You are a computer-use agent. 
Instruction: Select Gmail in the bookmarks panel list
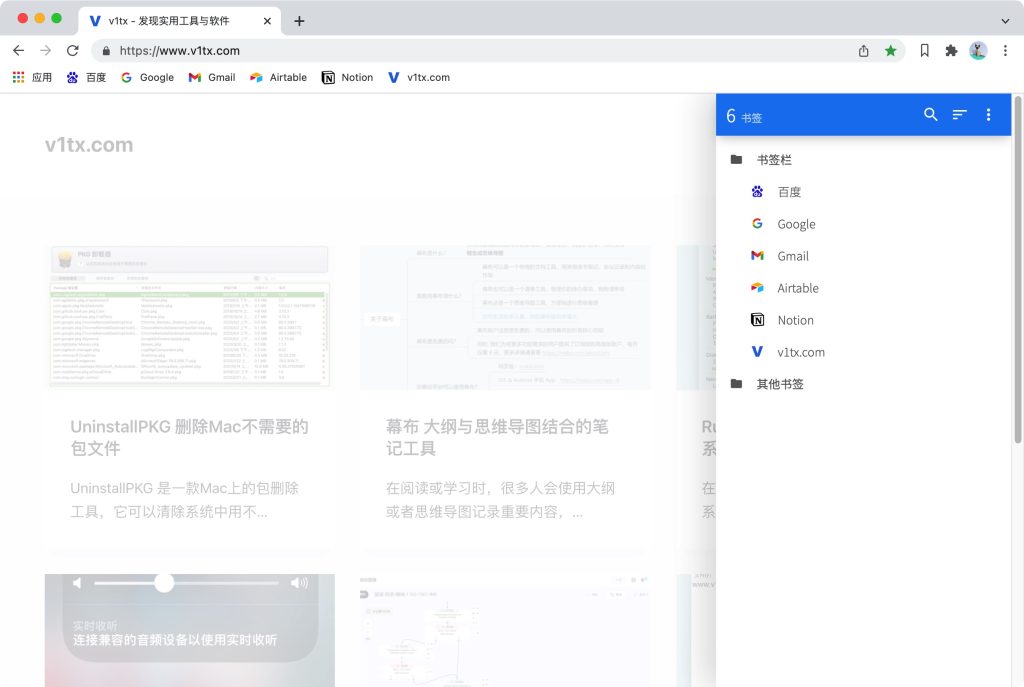[x=863, y=256]
